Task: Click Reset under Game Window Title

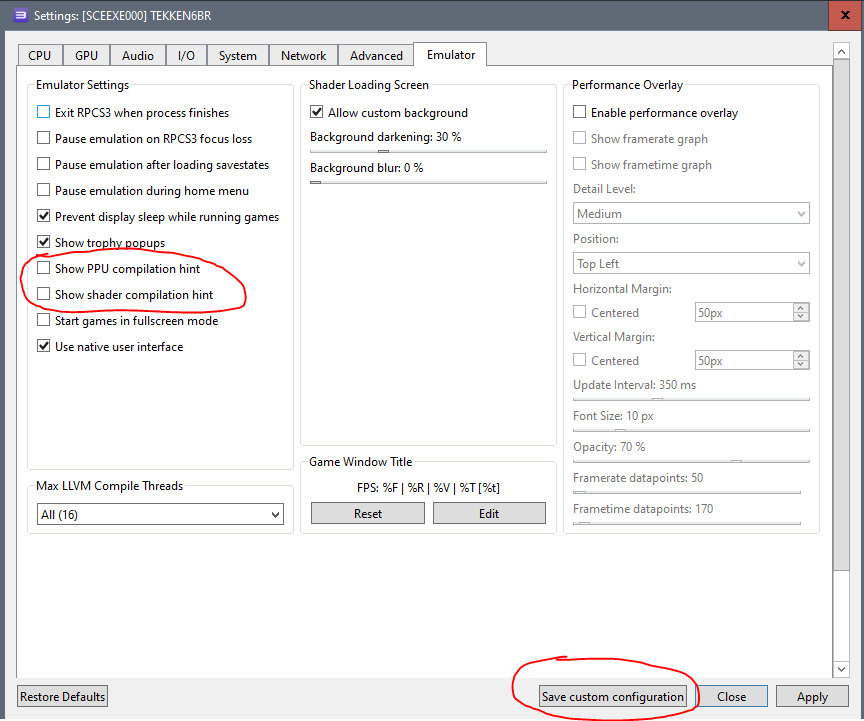Action: click(367, 514)
